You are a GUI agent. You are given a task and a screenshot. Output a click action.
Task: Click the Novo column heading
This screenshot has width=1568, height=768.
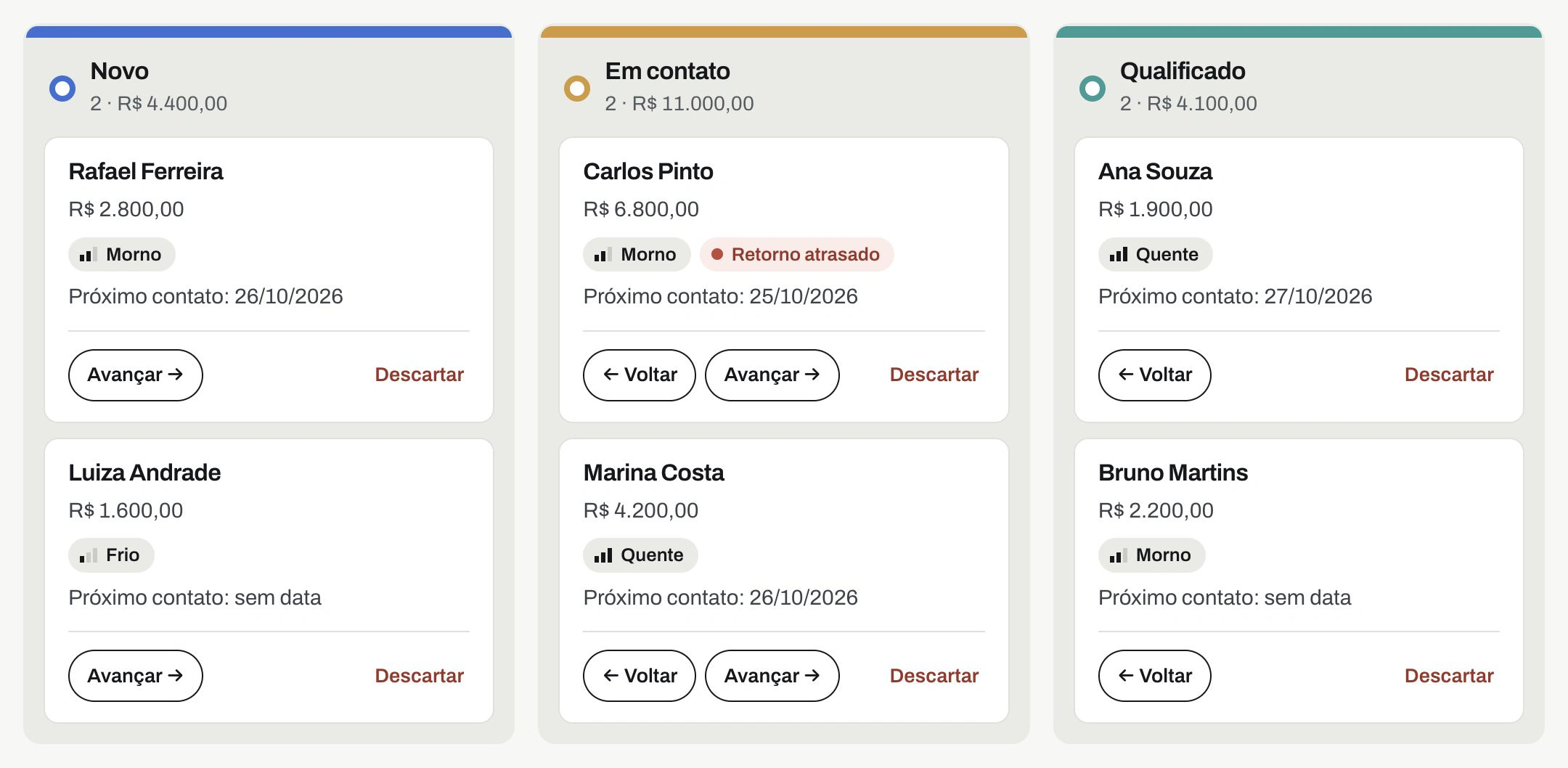pyautogui.click(x=120, y=71)
